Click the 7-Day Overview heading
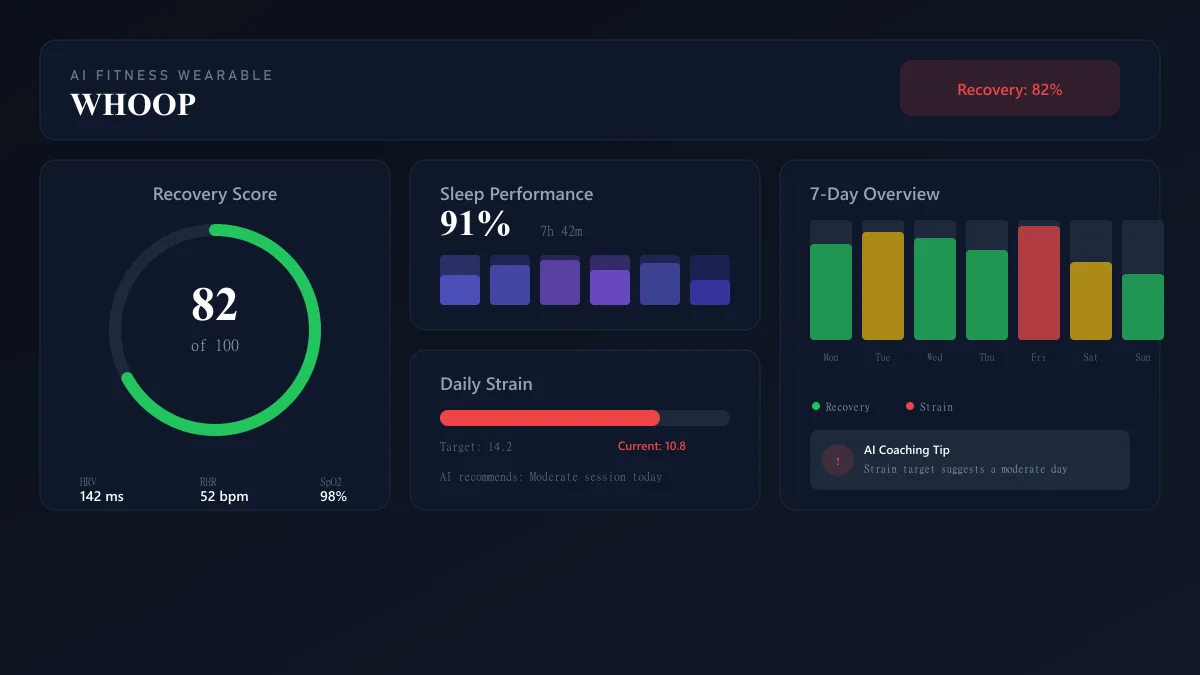 point(875,194)
